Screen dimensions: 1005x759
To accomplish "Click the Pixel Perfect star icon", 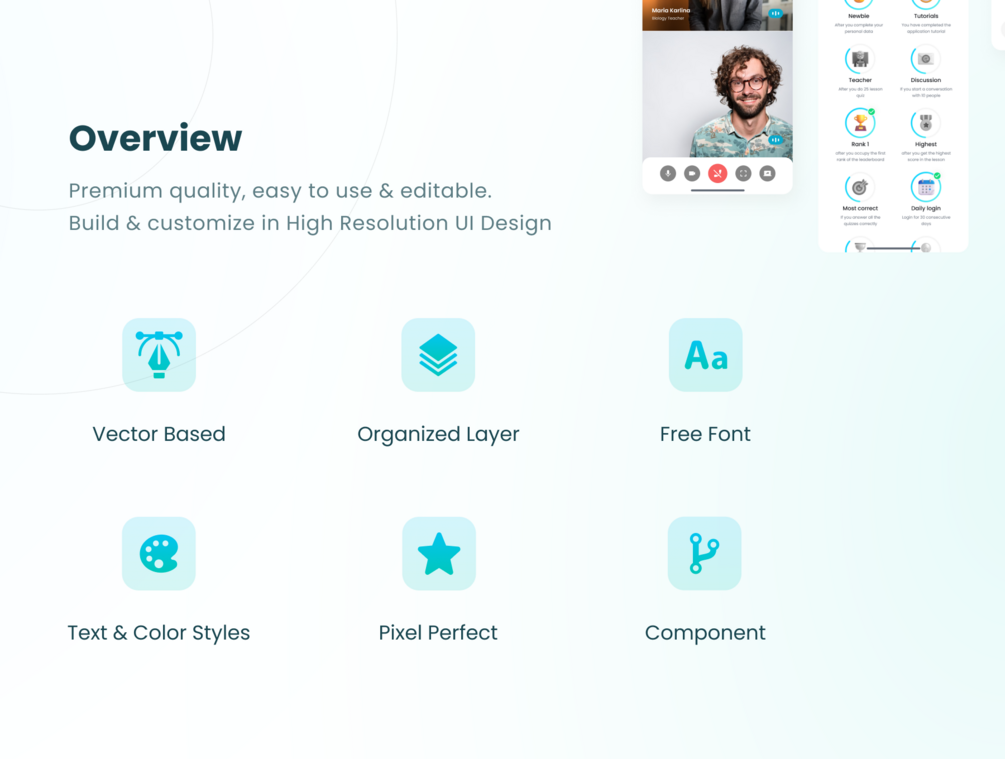I will coord(439,553).
